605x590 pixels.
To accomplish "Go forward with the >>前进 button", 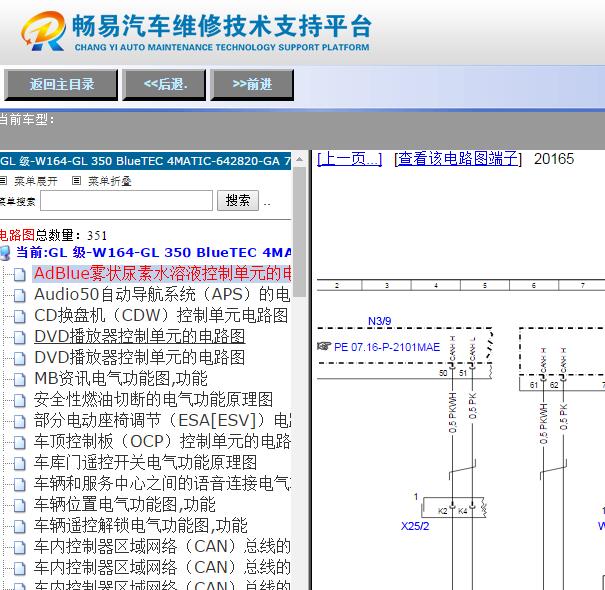I will coord(252,85).
